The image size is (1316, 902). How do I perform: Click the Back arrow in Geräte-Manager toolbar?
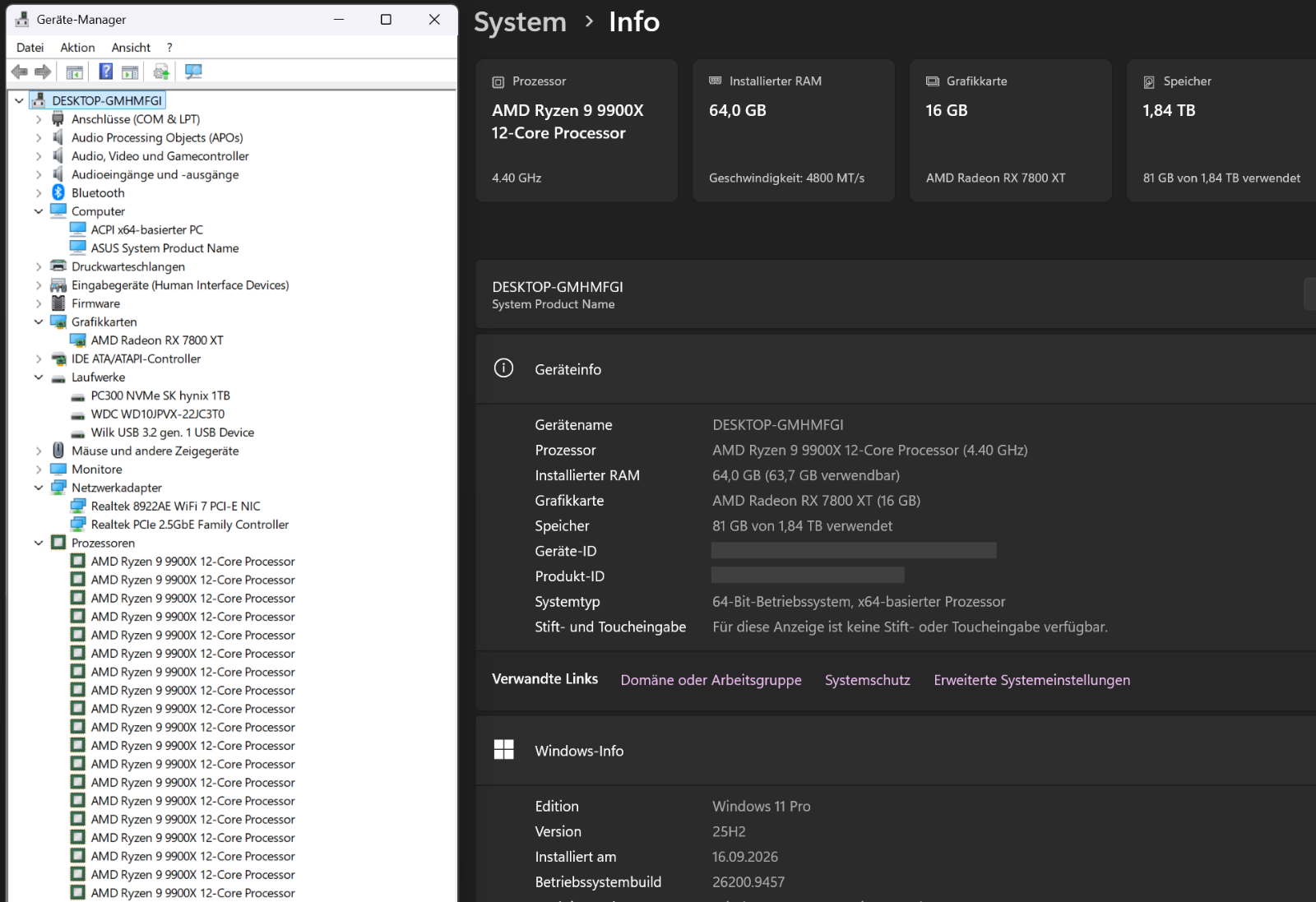(x=20, y=72)
